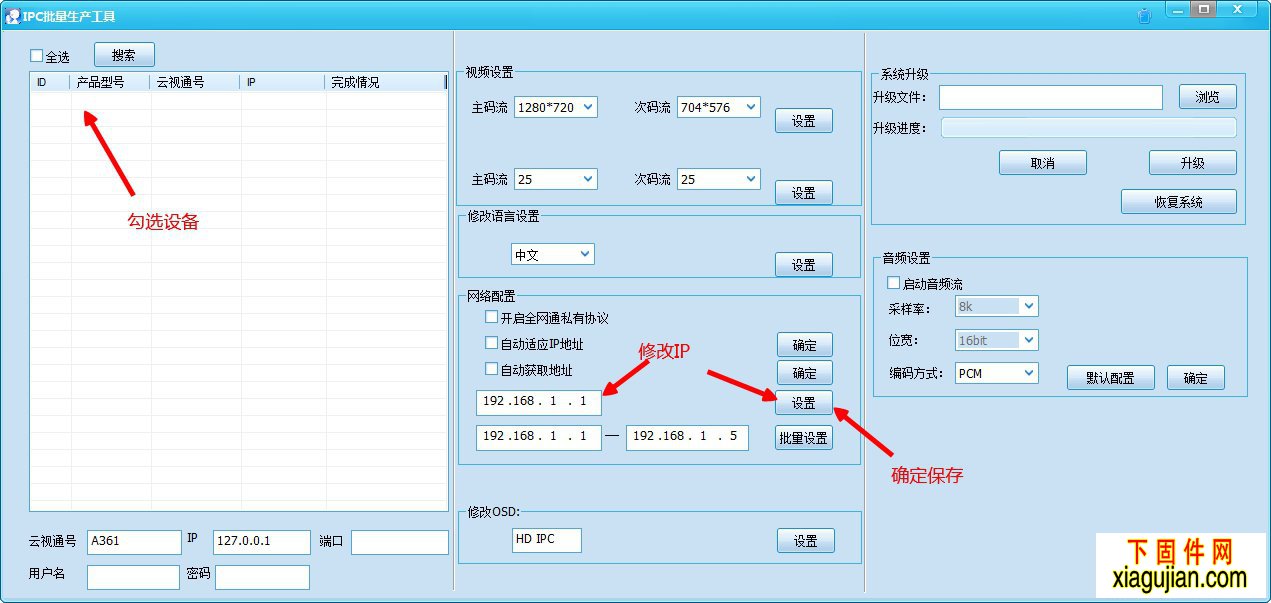Click 确定 button in 音频设置

pos(1196,378)
